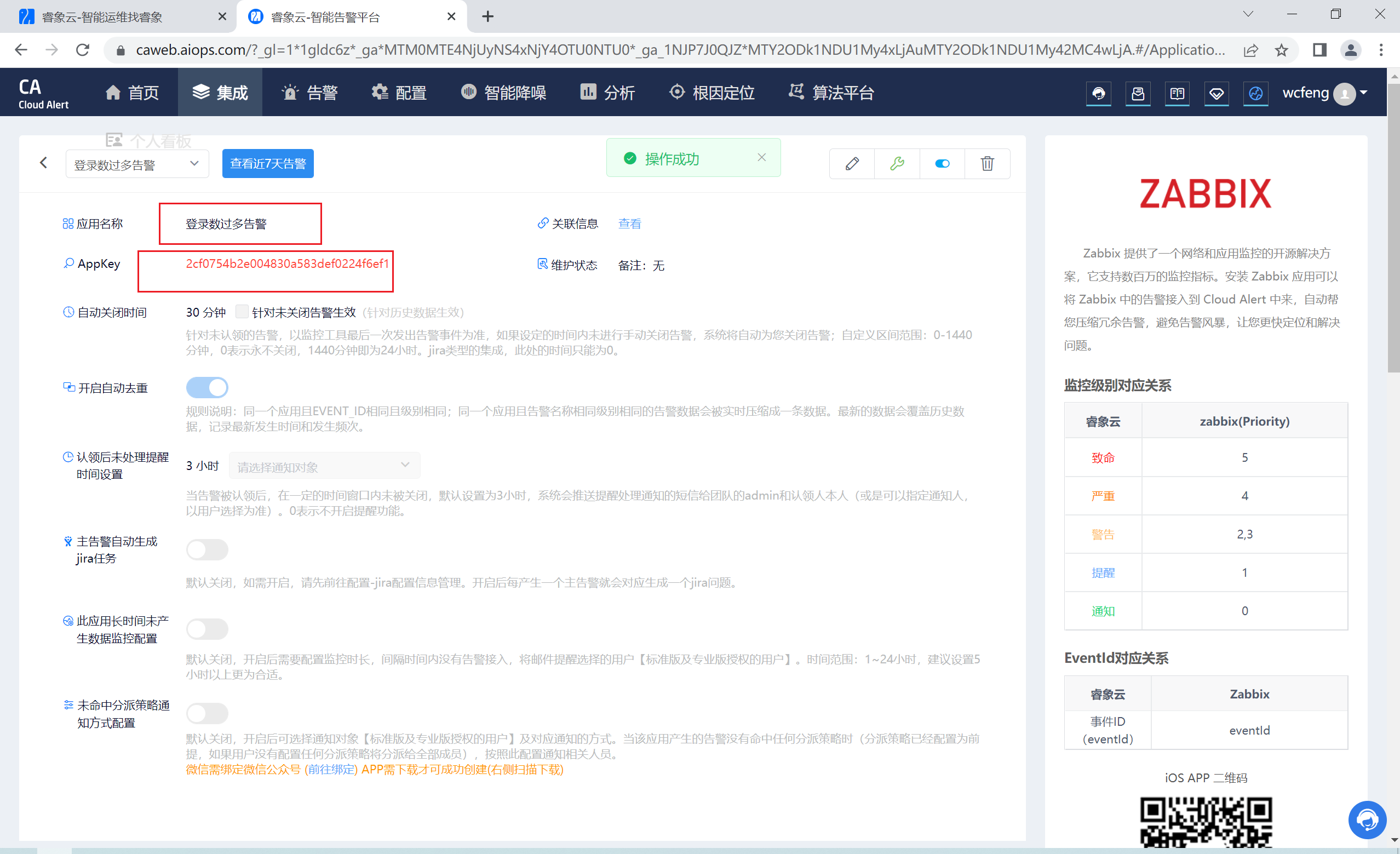Enable the 主告警自动生成jira任务 switch
1400x854 pixels.
[207, 550]
